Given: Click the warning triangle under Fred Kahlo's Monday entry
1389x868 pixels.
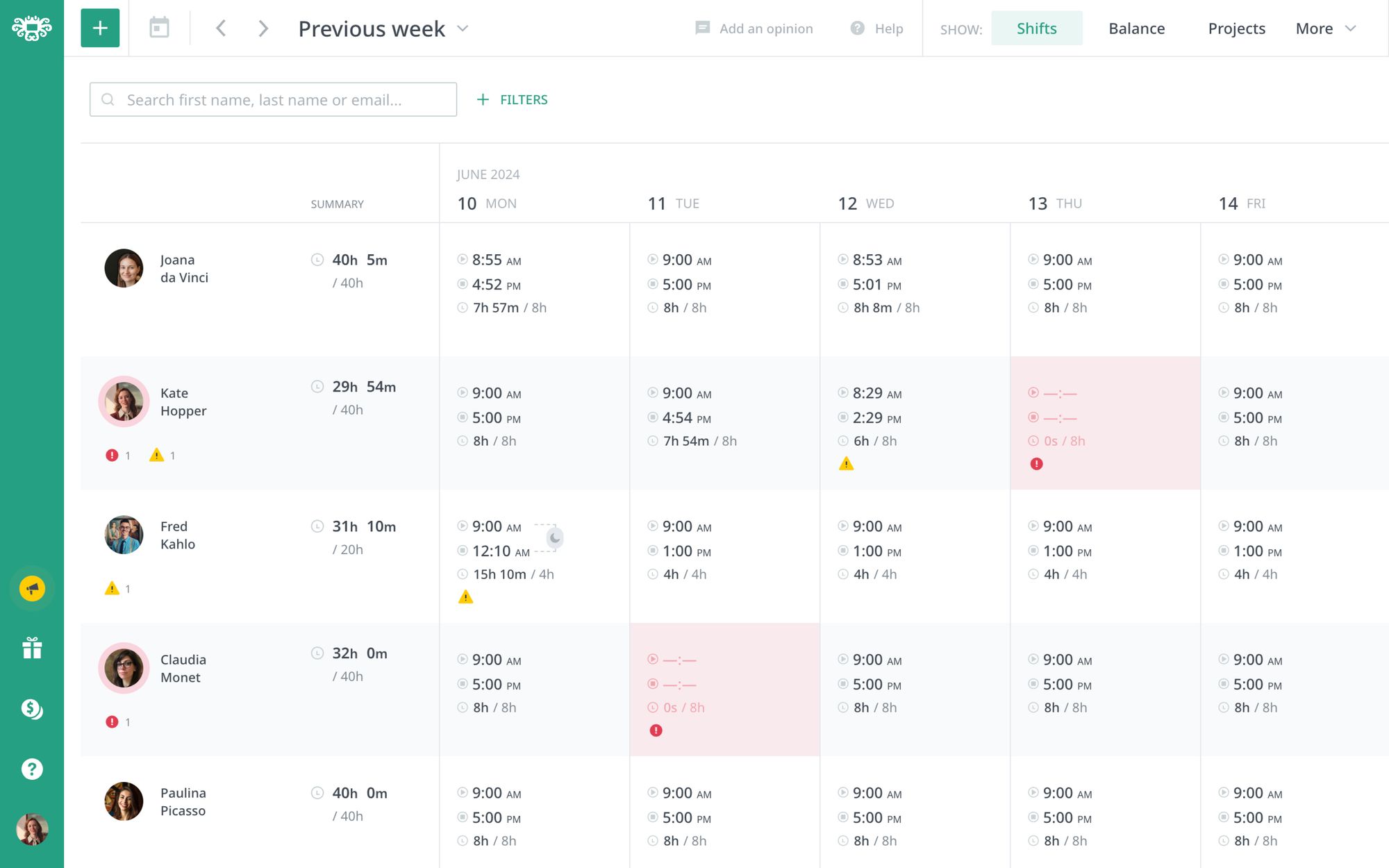Looking at the screenshot, I should tap(465, 596).
